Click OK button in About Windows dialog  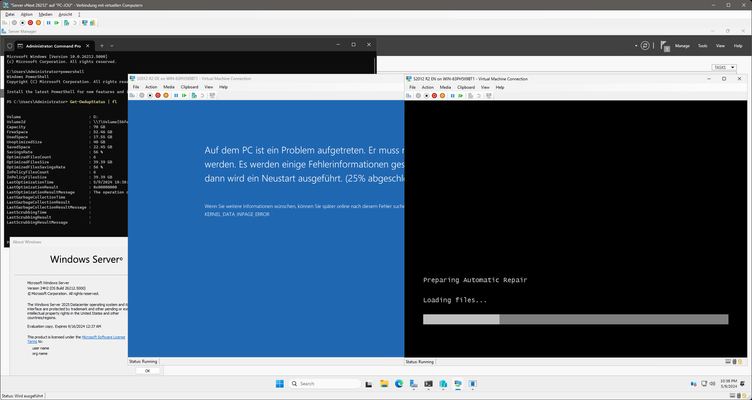point(147,371)
